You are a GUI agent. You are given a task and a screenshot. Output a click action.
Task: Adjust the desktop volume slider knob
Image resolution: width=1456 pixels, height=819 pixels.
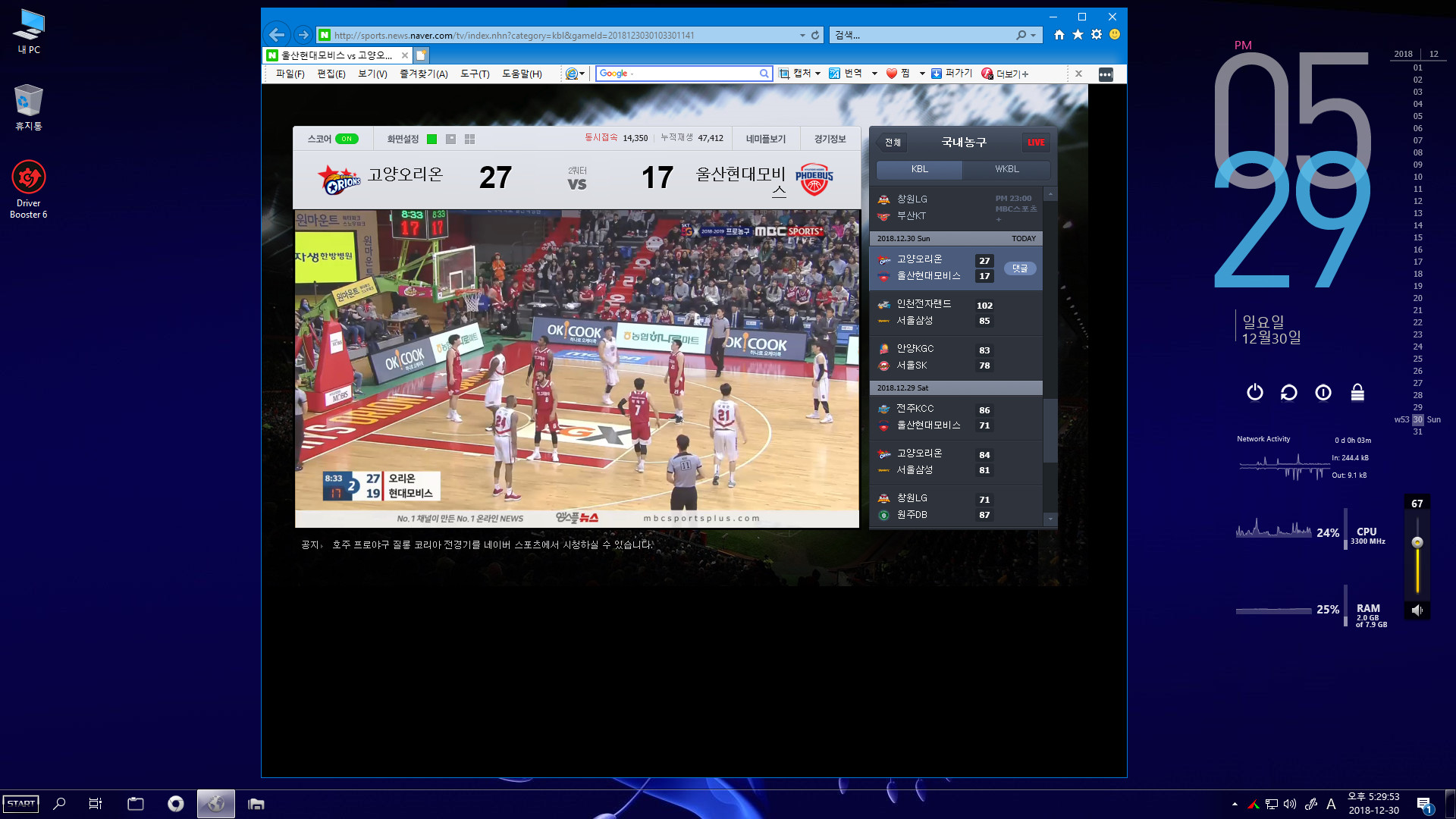pyautogui.click(x=1417, y=542)
